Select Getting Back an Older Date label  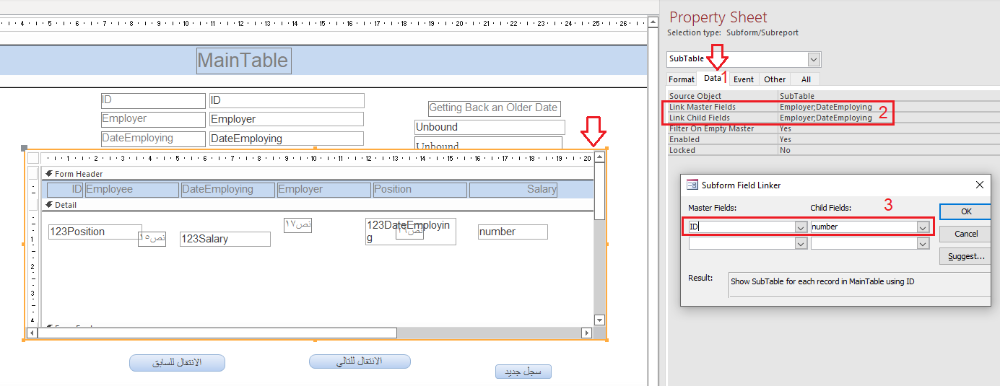point(494,108)
